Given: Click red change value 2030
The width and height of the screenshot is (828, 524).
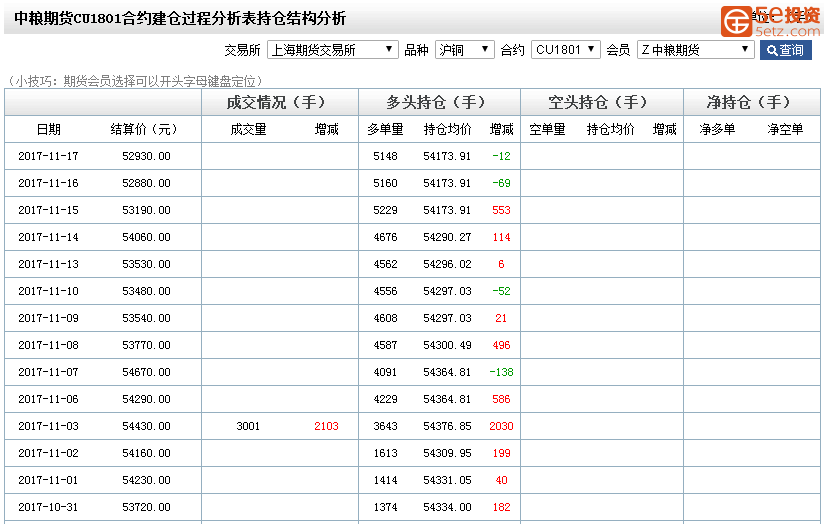Looking at the screenshot, I should tap(501, 426).
